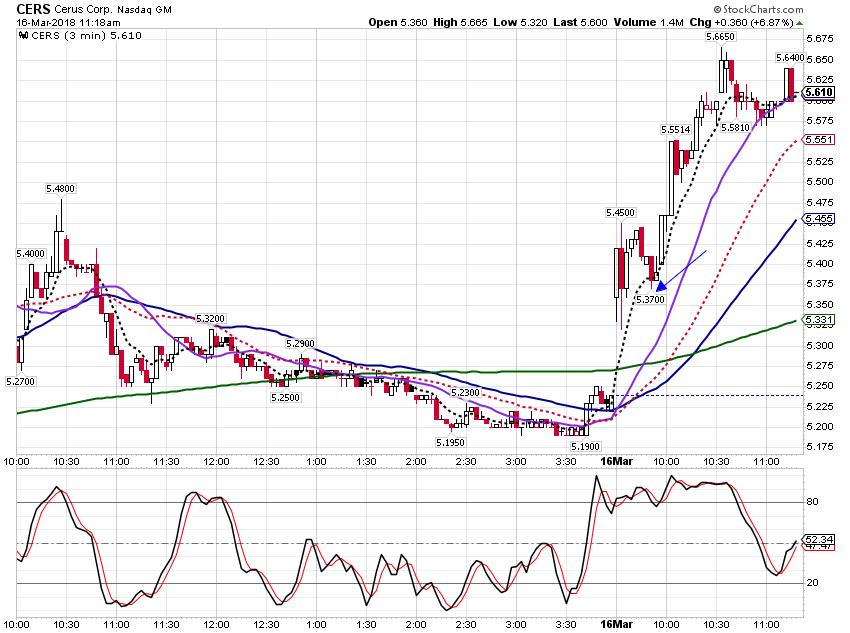Click the 5.2700 low price callout
This screenshot has width=850, height=633.
pos(21,382)
